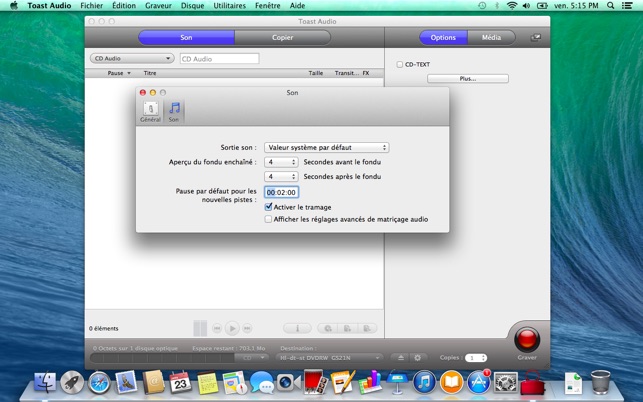The image size is (643, 402).
Task: Open Secondes après le fondu dropdown
Action: 281,176
